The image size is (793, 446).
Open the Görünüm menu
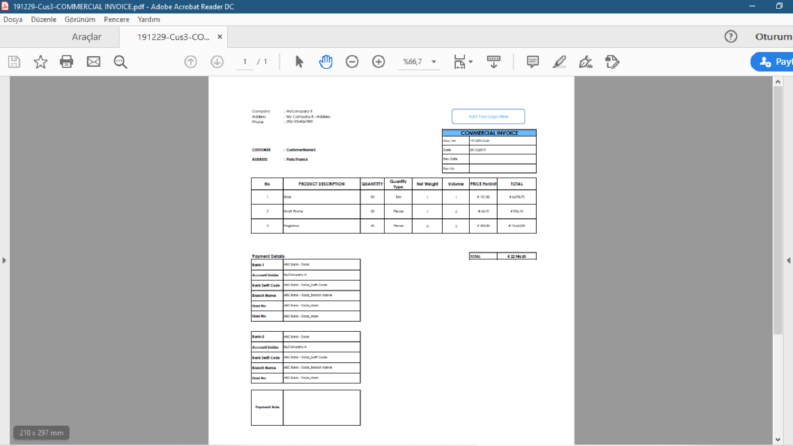pyautogui.click(x=80, y=19)
